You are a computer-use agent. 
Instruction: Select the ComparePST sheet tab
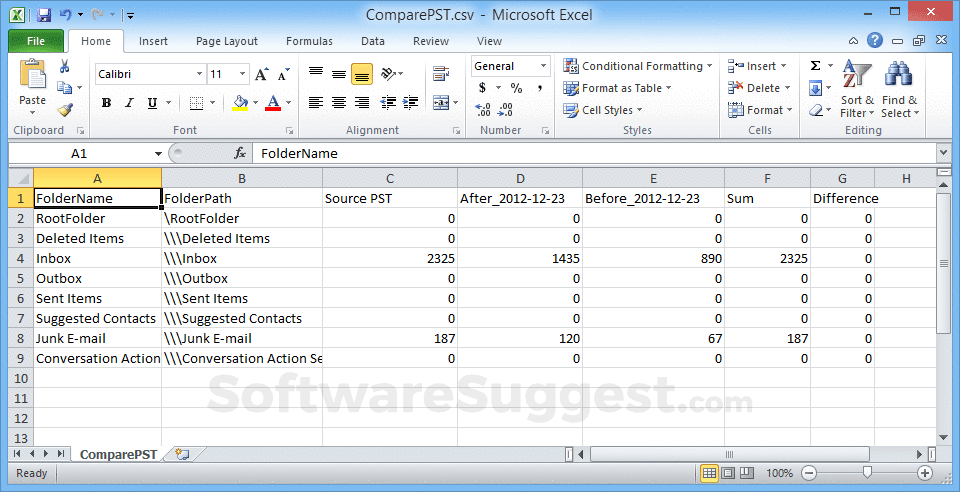pos(118,454)
